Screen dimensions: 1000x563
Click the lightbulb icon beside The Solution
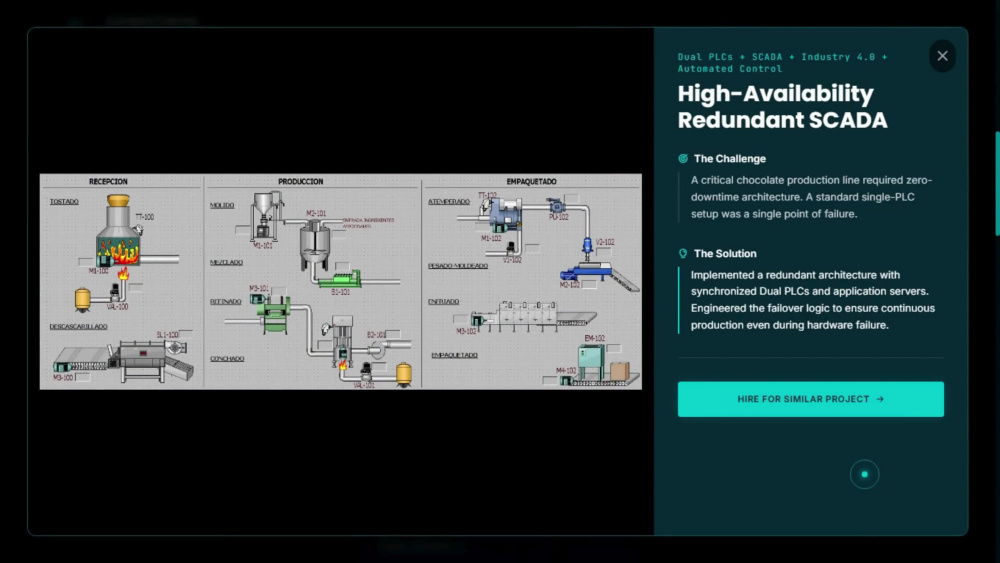point(683,254)
